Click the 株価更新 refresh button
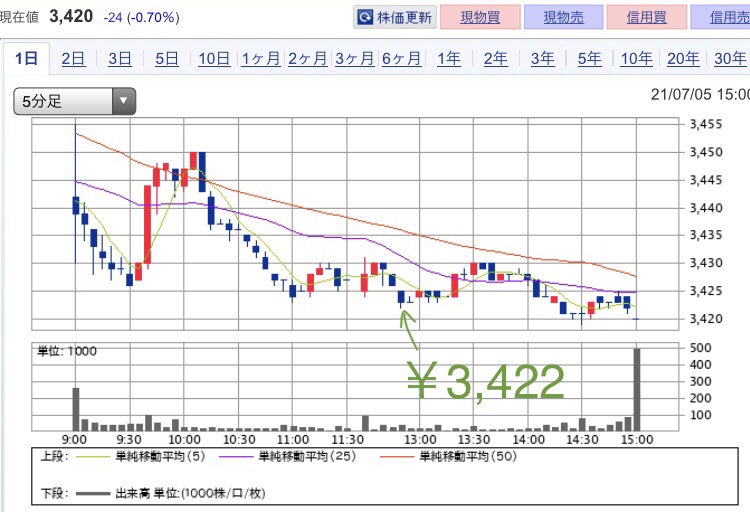750x512 pixels. [395, 18]
